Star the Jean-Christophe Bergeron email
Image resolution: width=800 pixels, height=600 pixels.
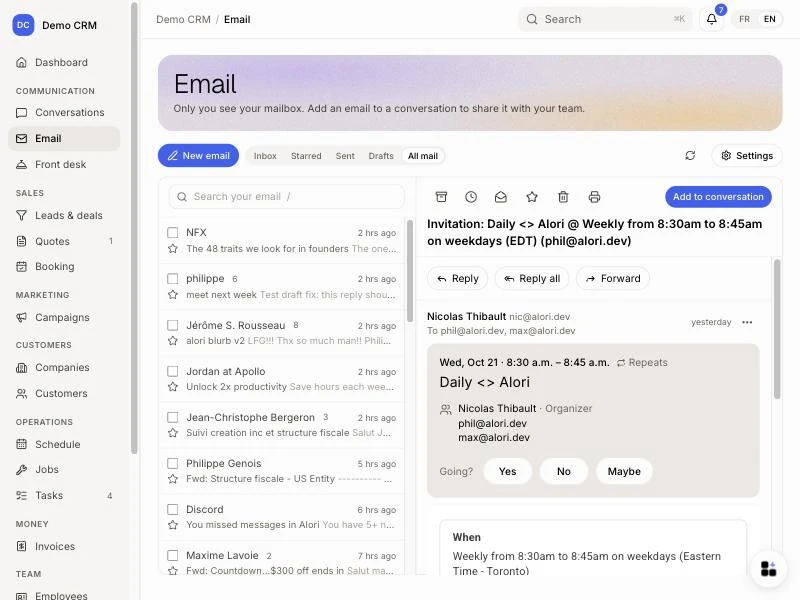tap(173, 433)
